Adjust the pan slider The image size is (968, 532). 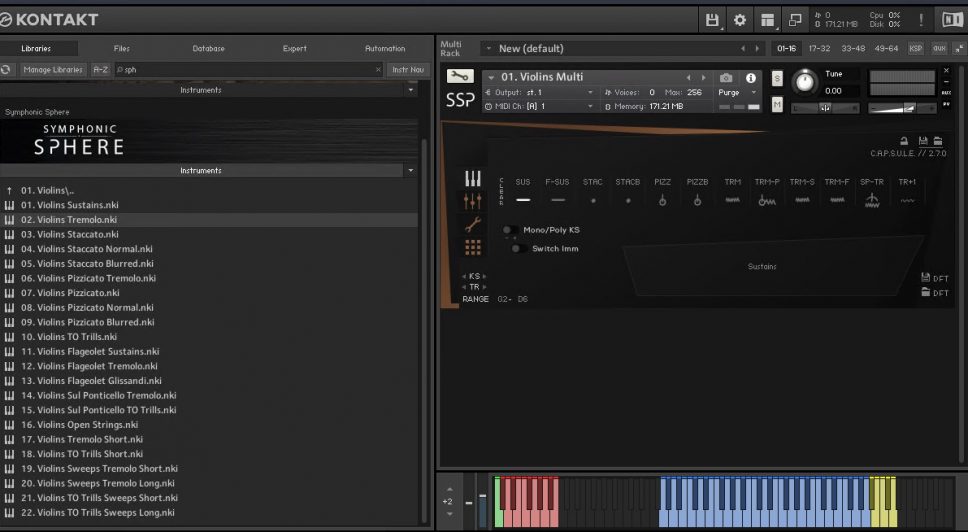825,108
